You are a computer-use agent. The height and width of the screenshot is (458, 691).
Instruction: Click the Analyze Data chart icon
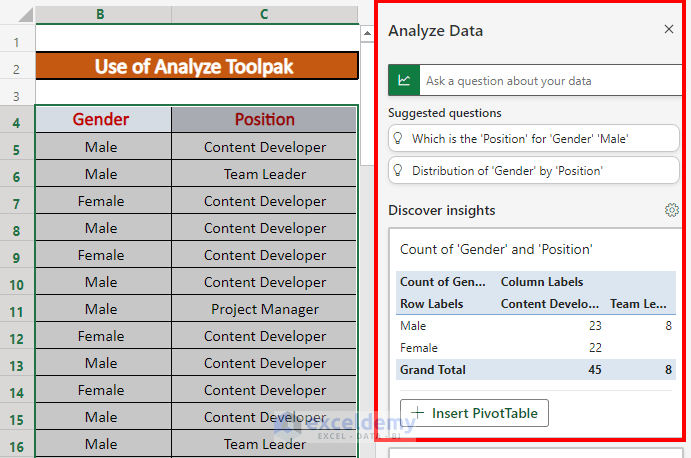click(404, 81)
